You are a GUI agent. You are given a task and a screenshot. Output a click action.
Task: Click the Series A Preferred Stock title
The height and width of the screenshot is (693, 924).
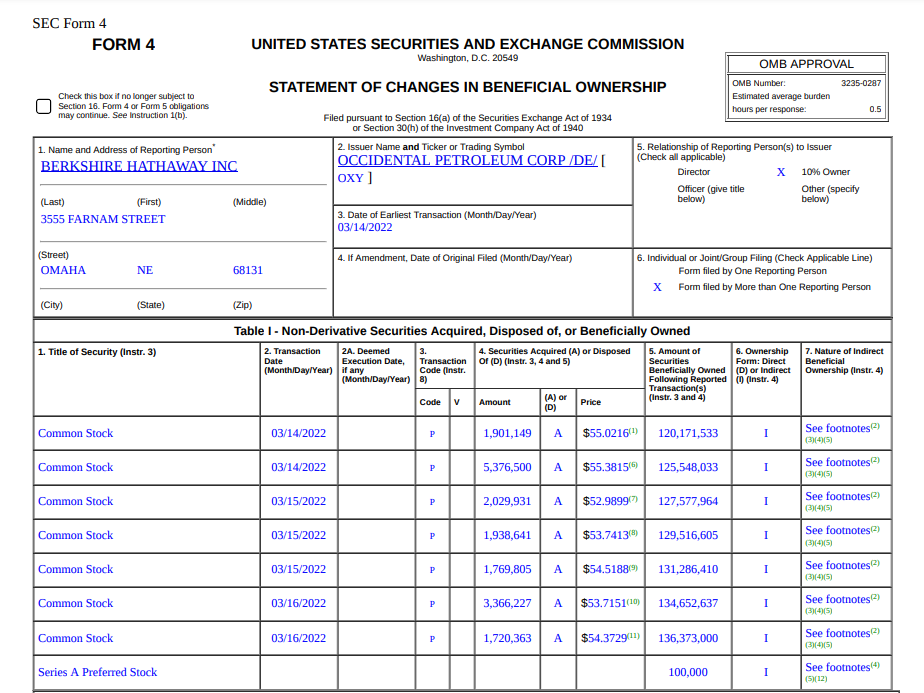tap(98, 672)
